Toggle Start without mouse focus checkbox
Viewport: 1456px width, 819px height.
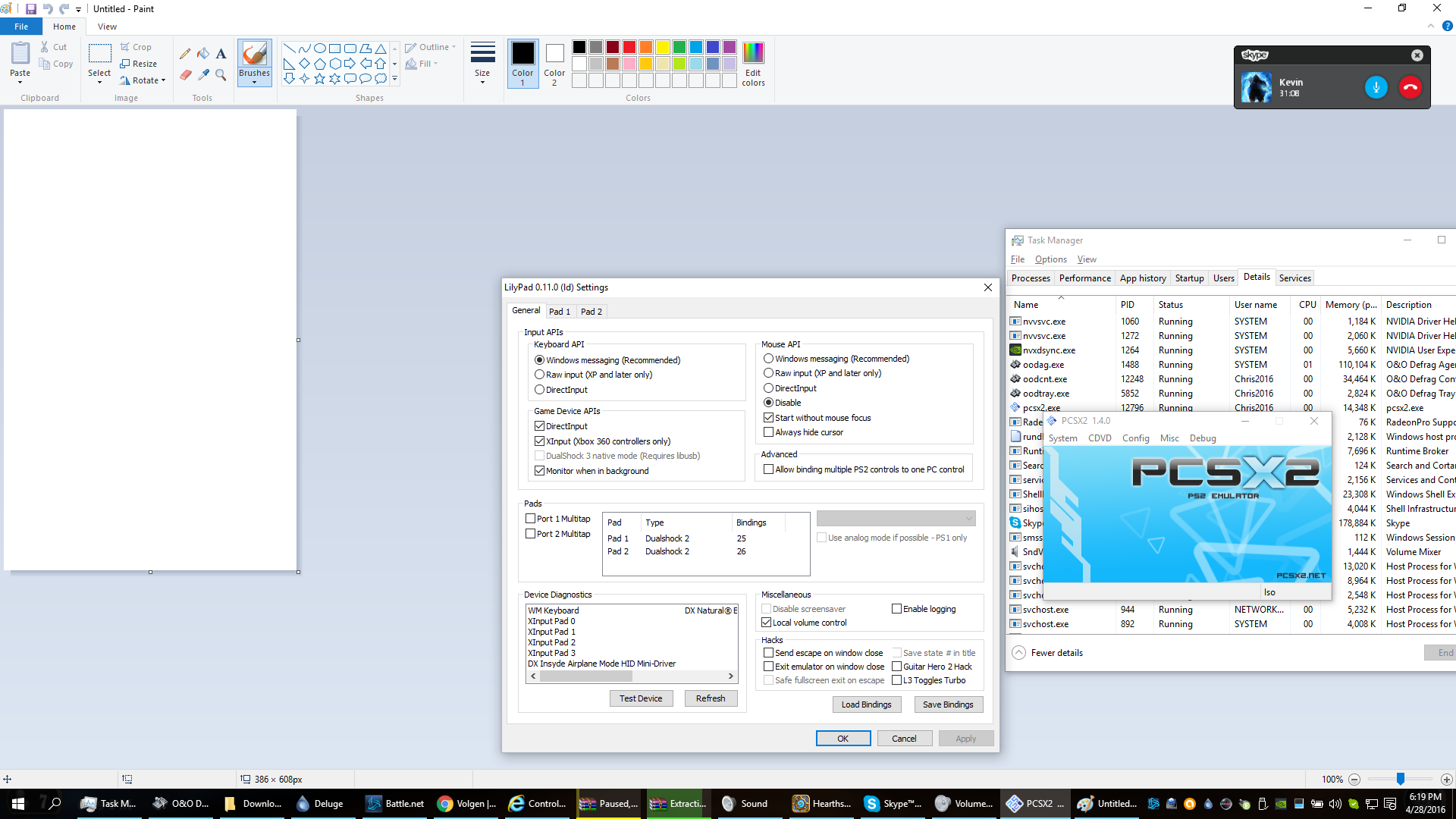point(768,418)
